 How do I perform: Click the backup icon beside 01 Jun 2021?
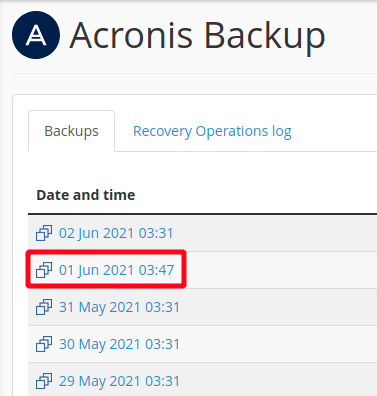[x=44, y=270]
